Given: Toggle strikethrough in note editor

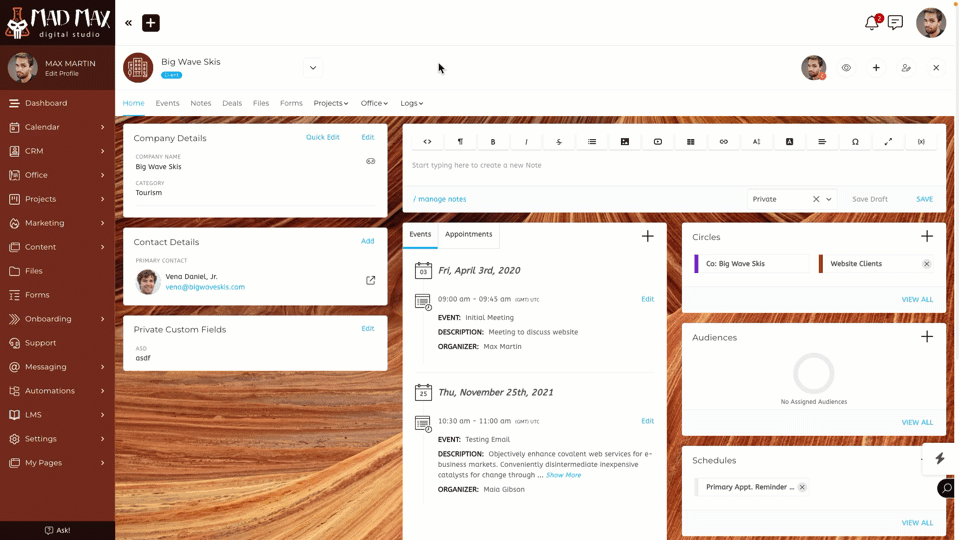Looking at the screenshot, I should [559, 141].
